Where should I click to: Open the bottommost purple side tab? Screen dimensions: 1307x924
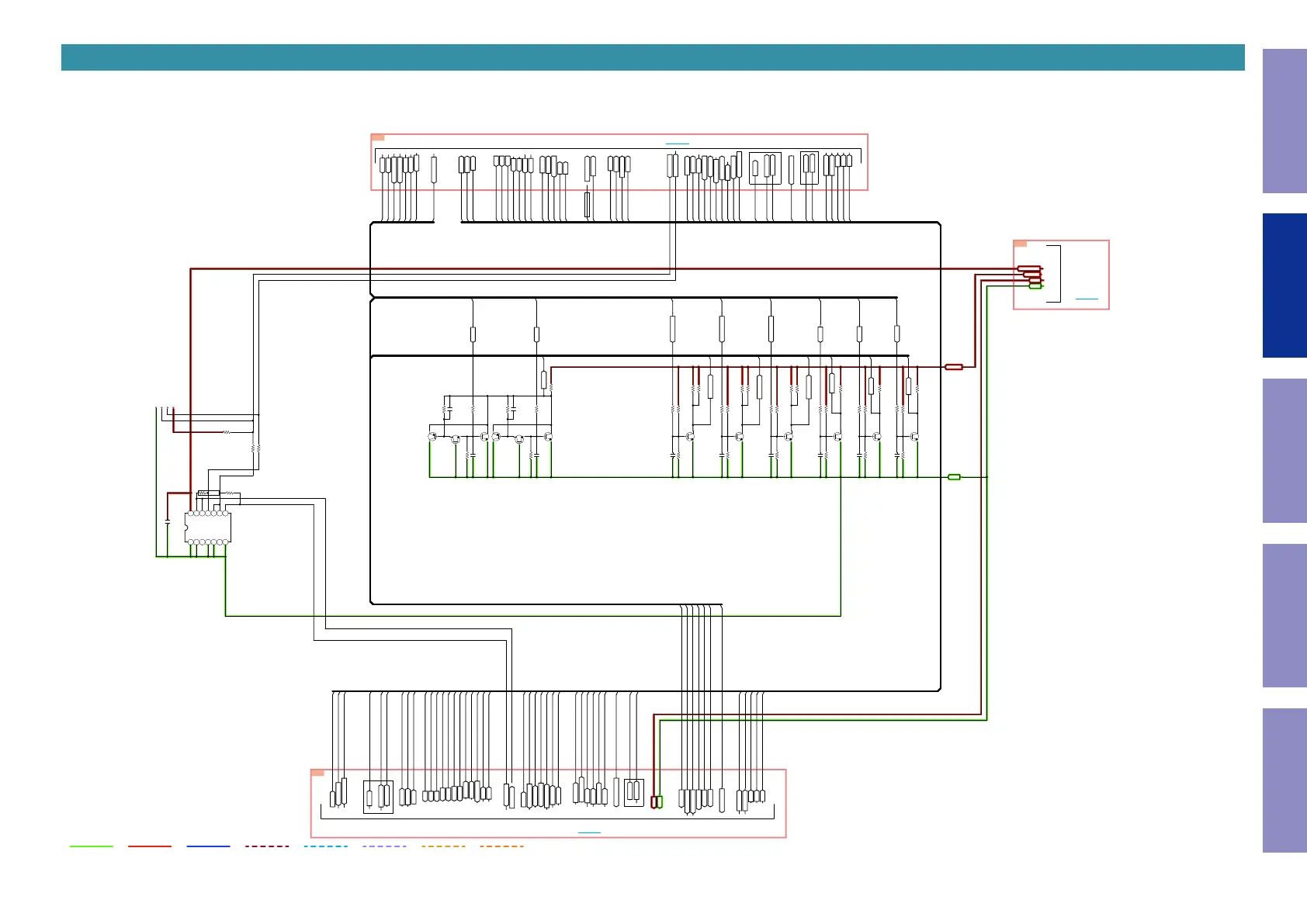1284,780
